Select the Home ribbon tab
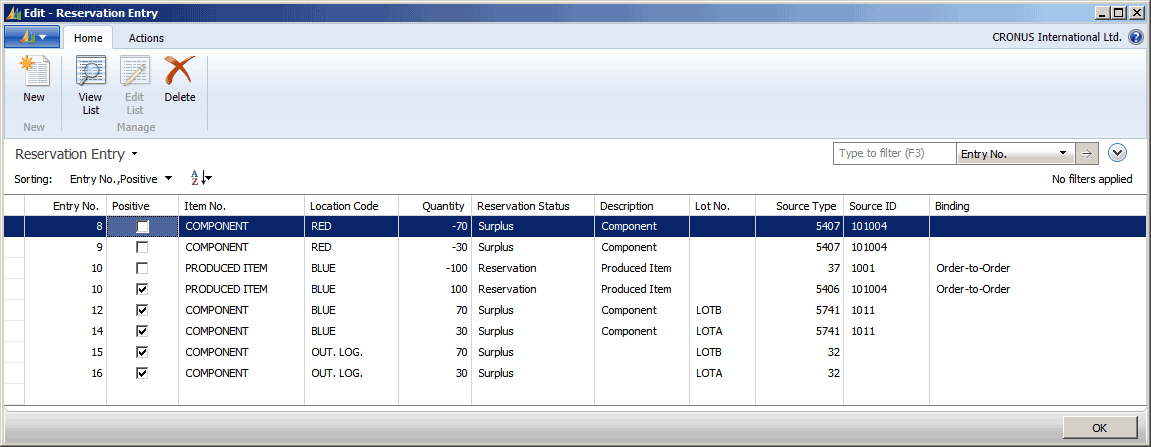The height and width of the screenshot is (447, 1151). (x=88, y=38)
